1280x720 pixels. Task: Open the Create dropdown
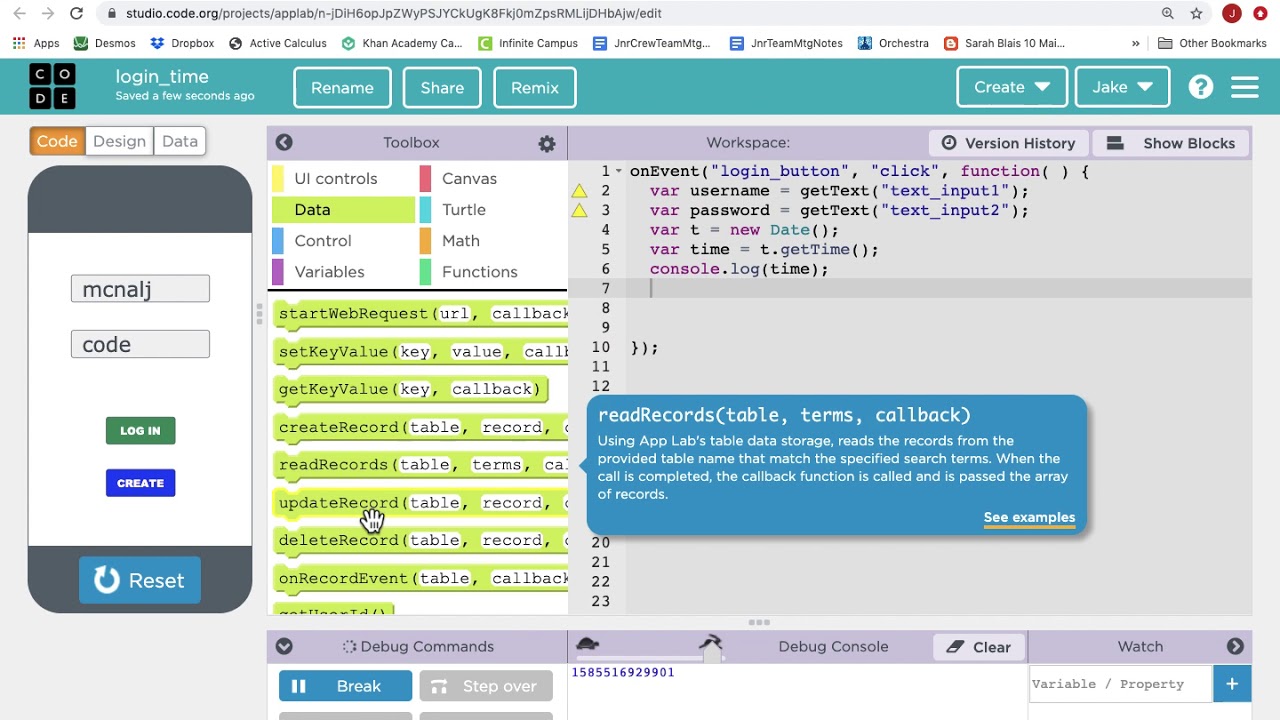click(x=1012, y=87)
